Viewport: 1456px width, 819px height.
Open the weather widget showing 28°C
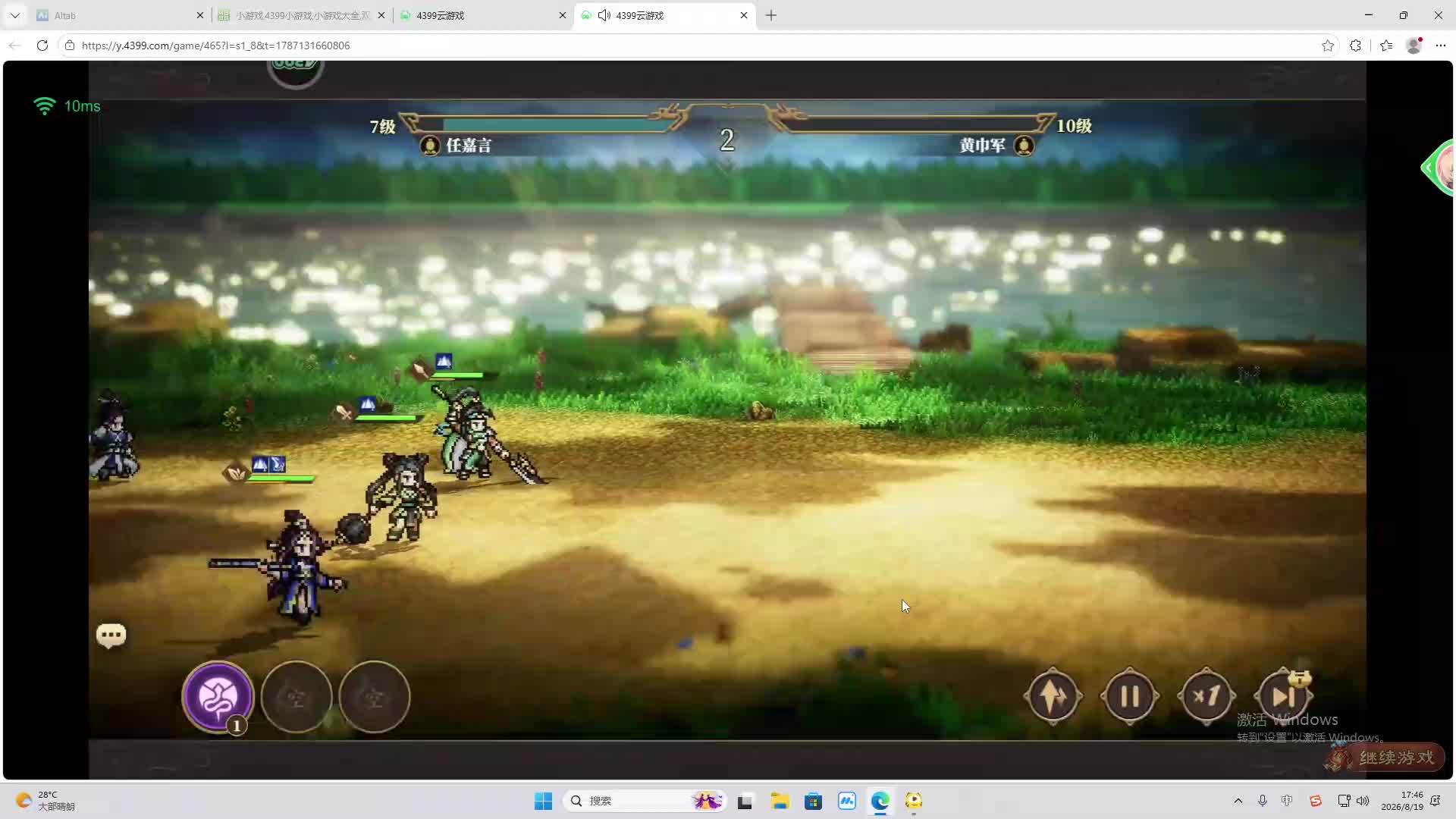(45, 801)
